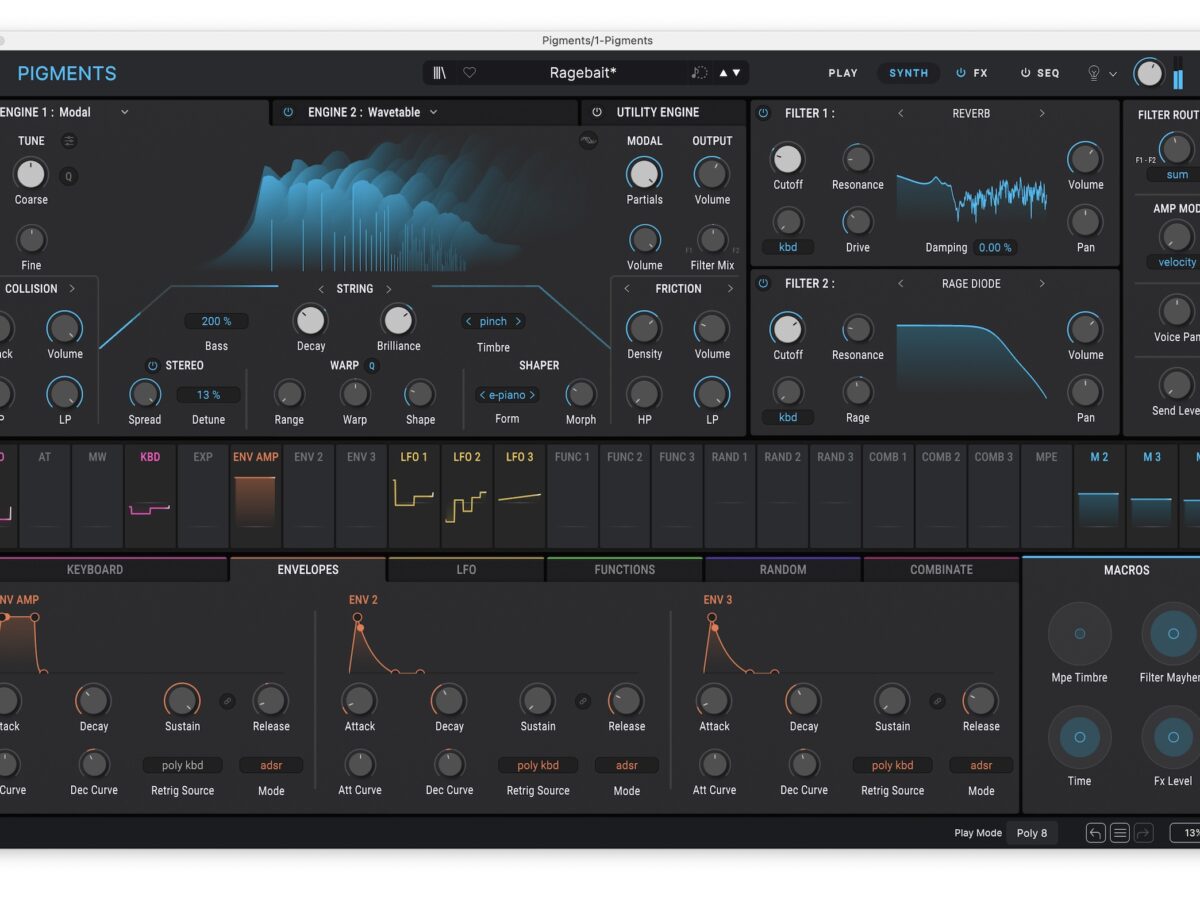Viewport: 1200px width, 900px height.
Task: Click the Filter 2 Cutoff knob
Action: tap(787, 329)
